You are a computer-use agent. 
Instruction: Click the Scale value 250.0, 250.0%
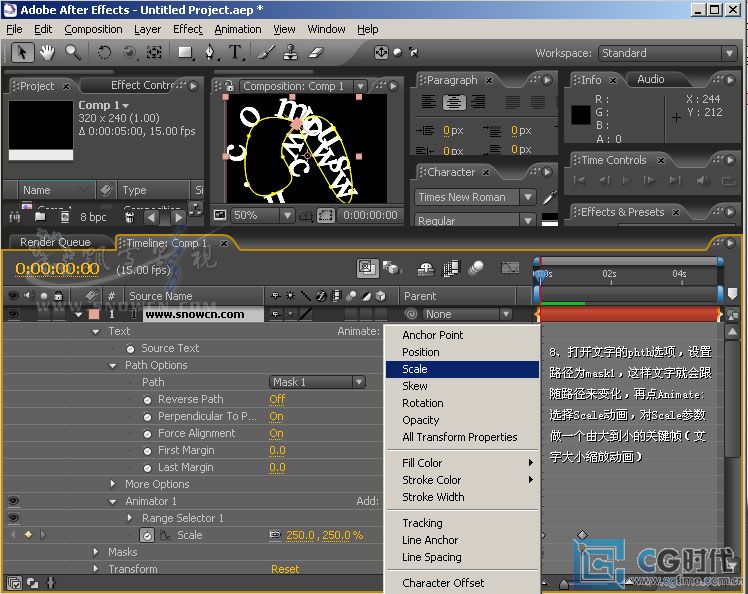[x=324, y=535]
